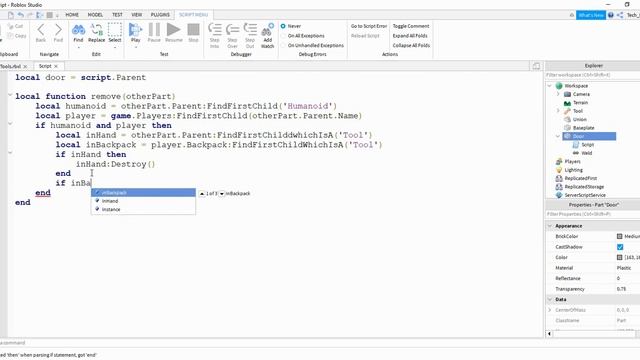Choose On Unhandled Exceptions option

click(x=283, y=46)
